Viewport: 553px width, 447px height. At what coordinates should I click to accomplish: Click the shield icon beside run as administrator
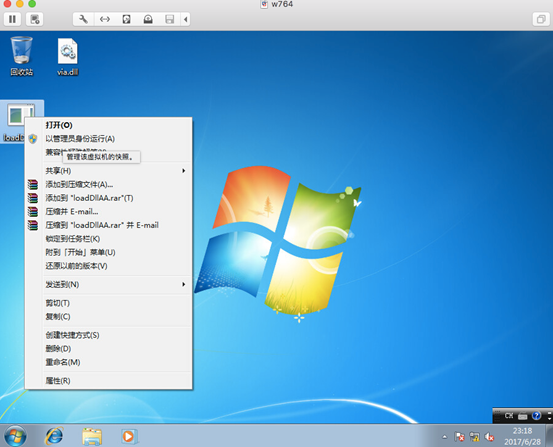coord(33,139)
